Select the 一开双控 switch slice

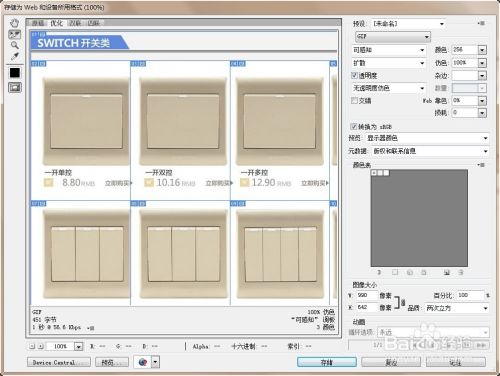[x=180, y=131]
